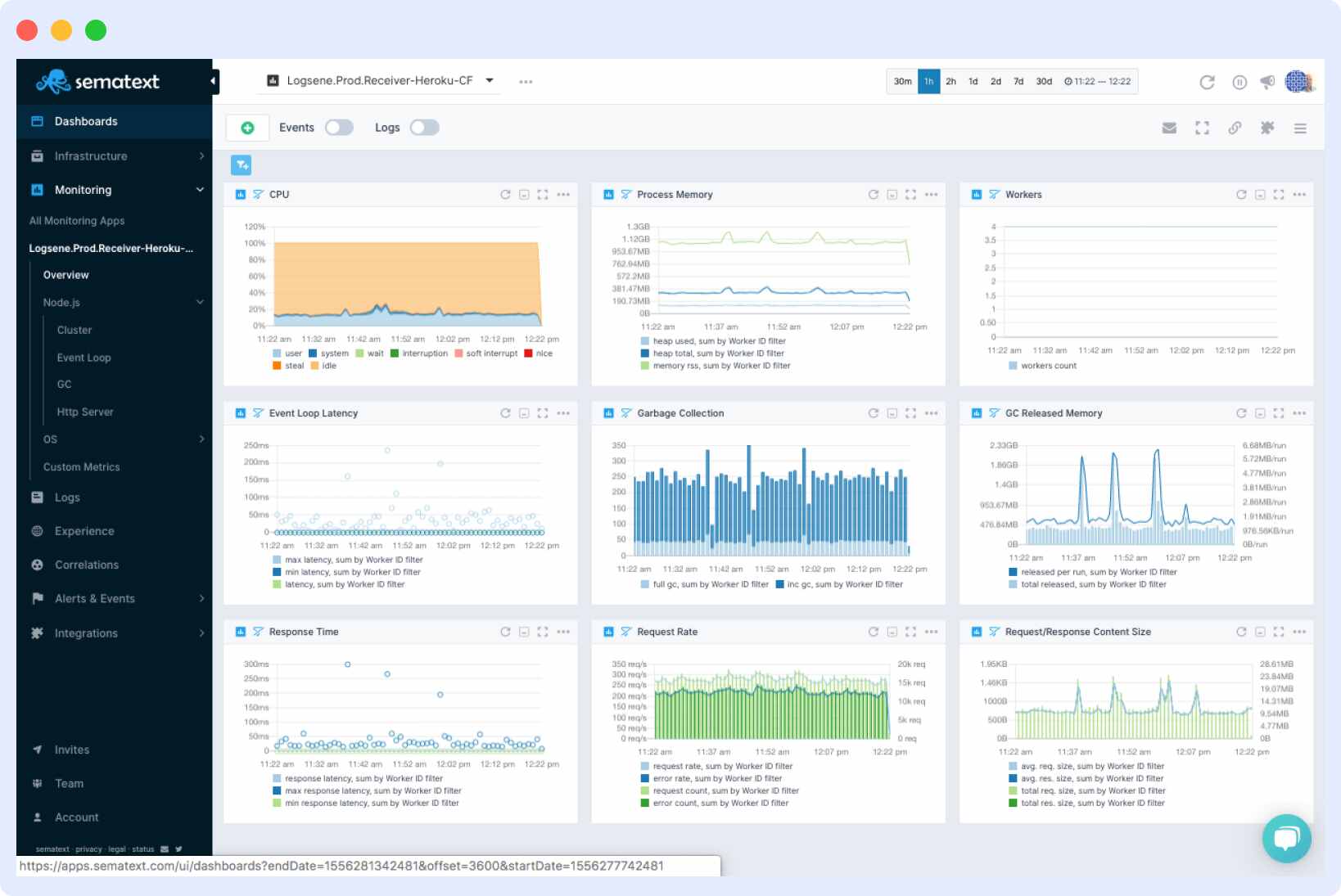Image resolution: width=1341 pixels, height=896 pixels.
Task: Expand the Garbage Collection chart to fullscreen
Action: (x=911, y=413)
